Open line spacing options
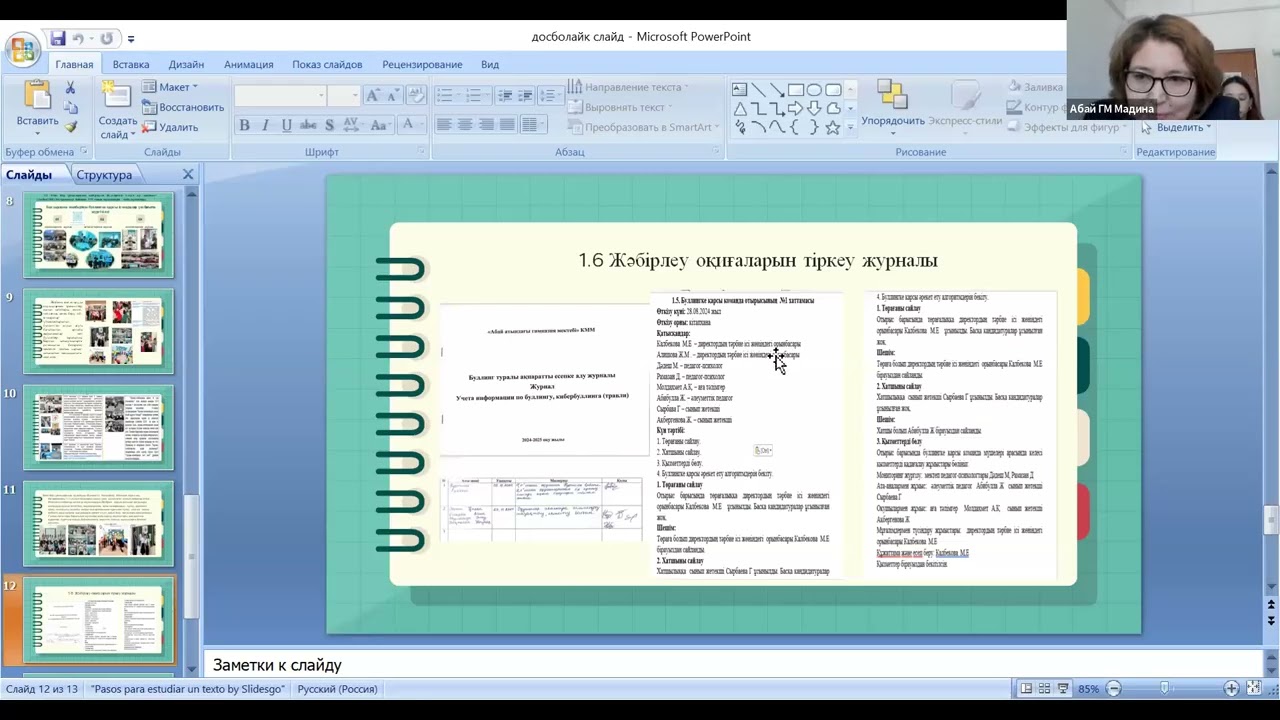1280x720 pixels. coord(550,96)
